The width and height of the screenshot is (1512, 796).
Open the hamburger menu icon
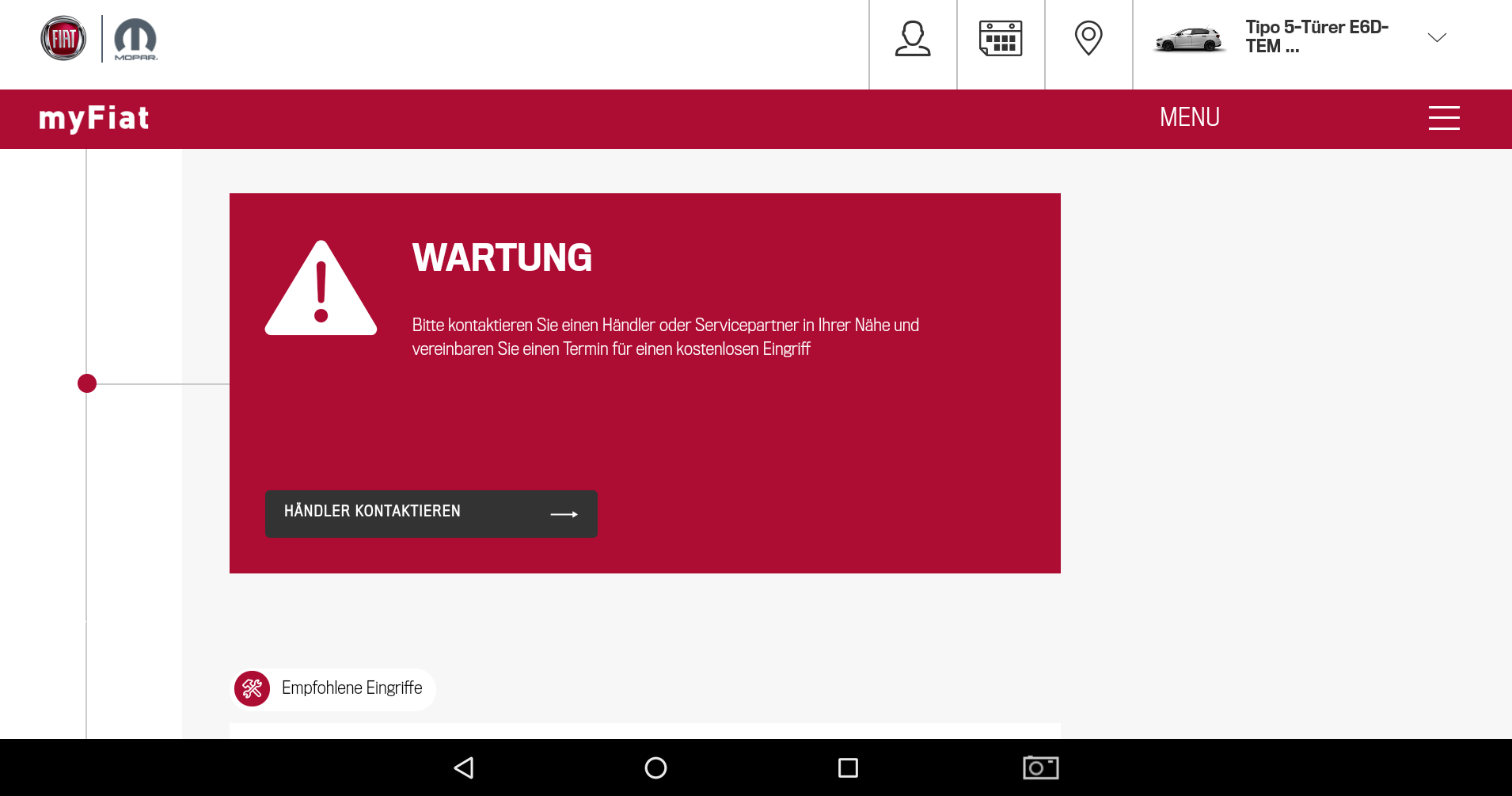click(x=1444, y=118)
